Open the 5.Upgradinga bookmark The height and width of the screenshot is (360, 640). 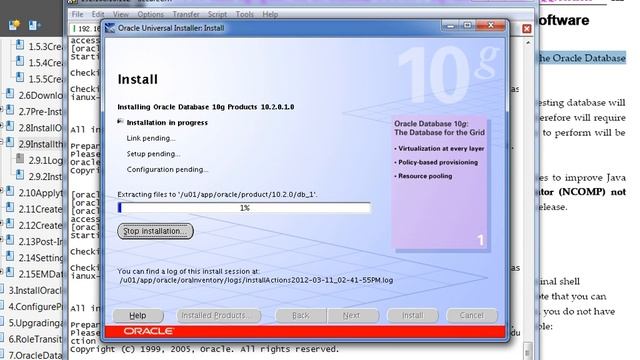[x=36, y=323]
